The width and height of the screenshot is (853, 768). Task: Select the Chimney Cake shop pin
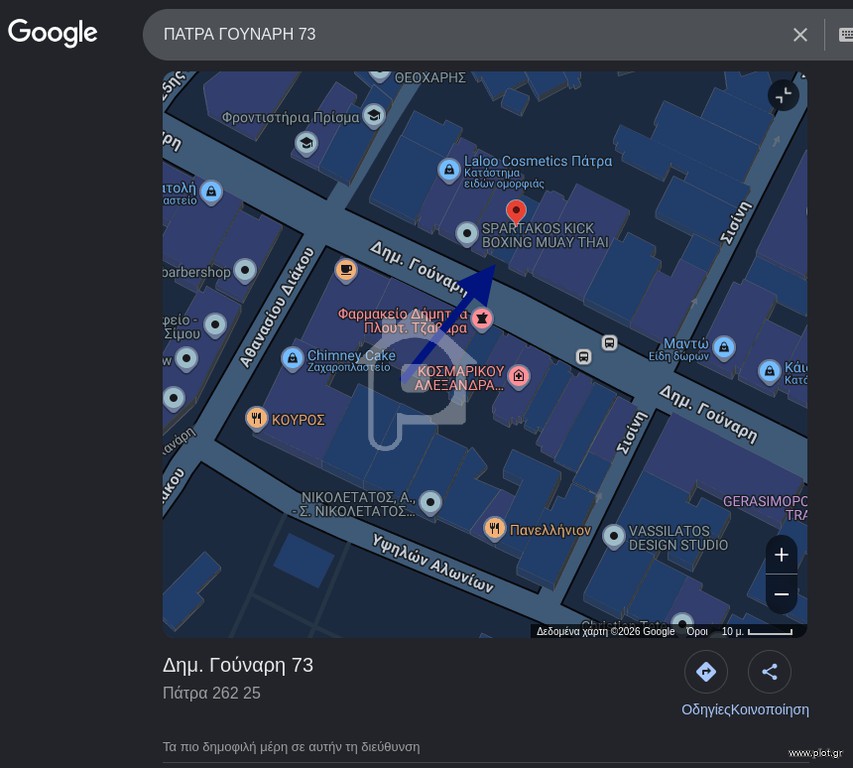coord(292,358)
